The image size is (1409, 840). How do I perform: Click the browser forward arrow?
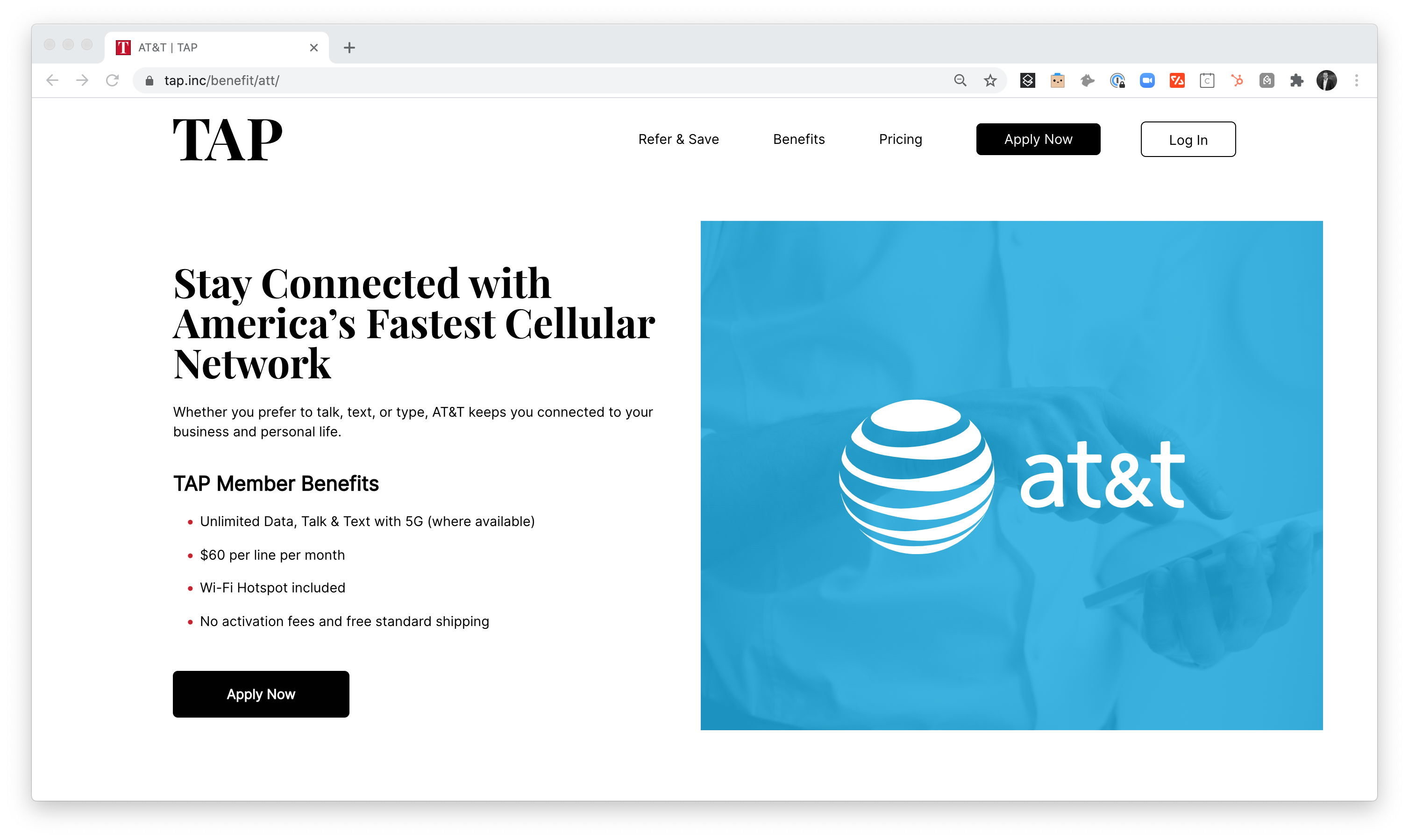click(82, 80)
